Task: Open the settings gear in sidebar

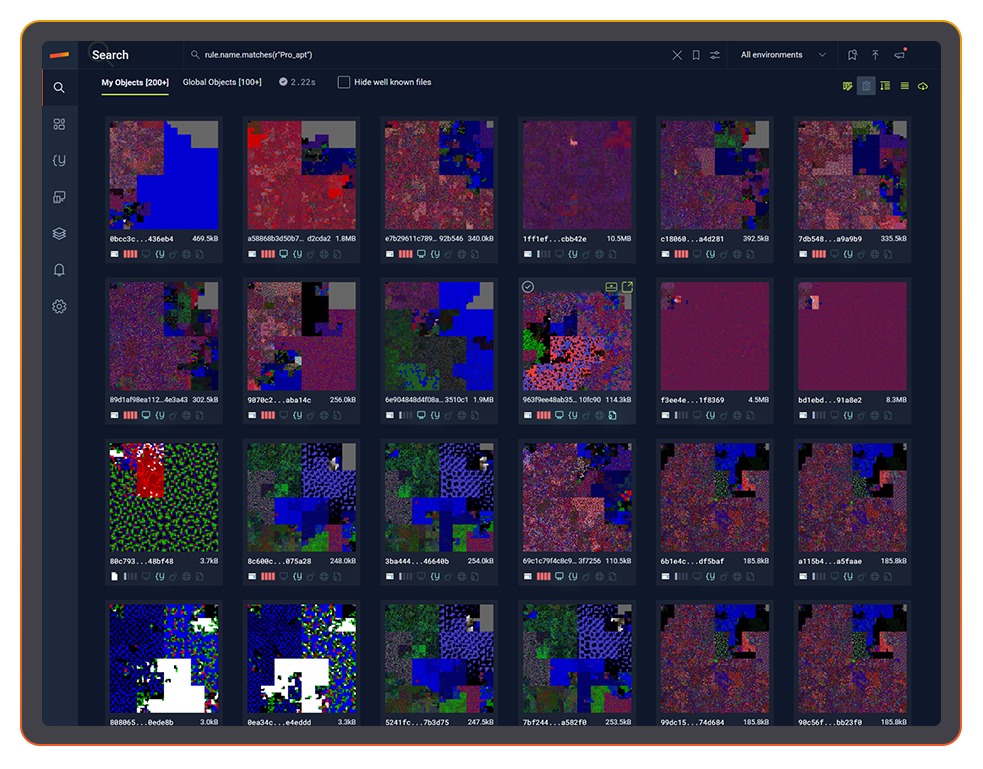Action: [x=59, y=307]
